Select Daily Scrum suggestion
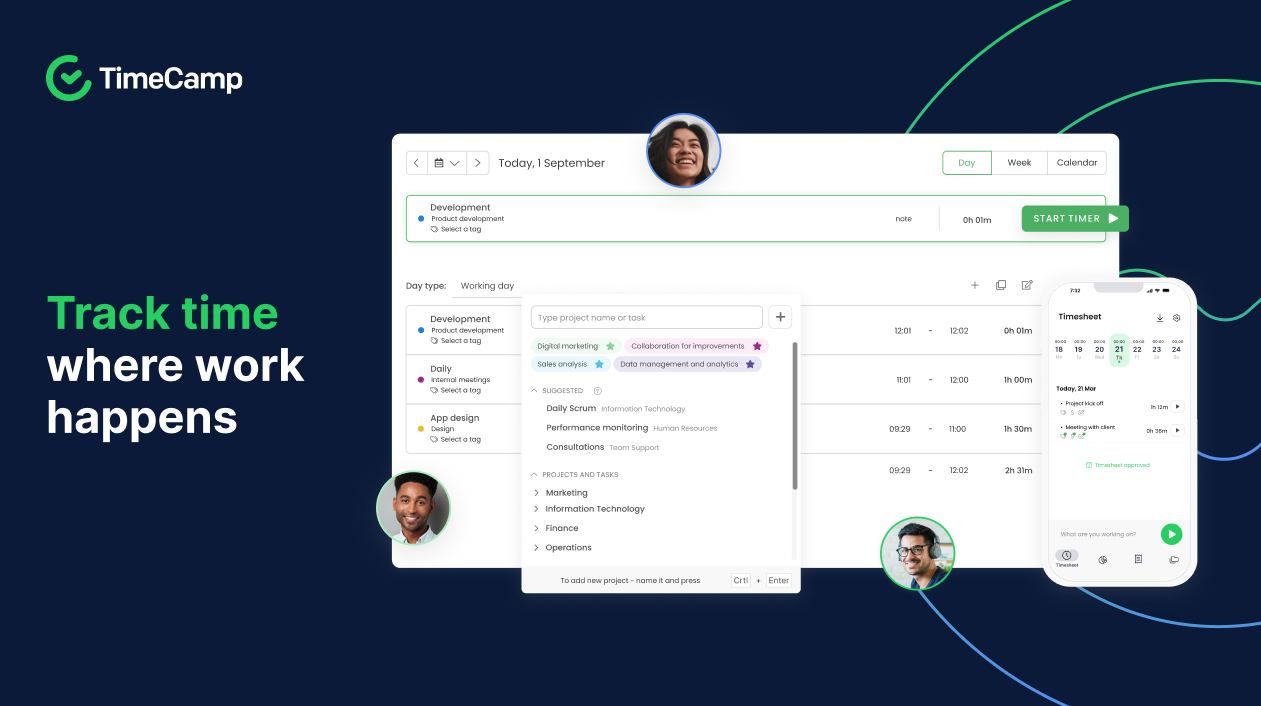The height and width of the screenshot is (706, 1261). pos(616,408)
